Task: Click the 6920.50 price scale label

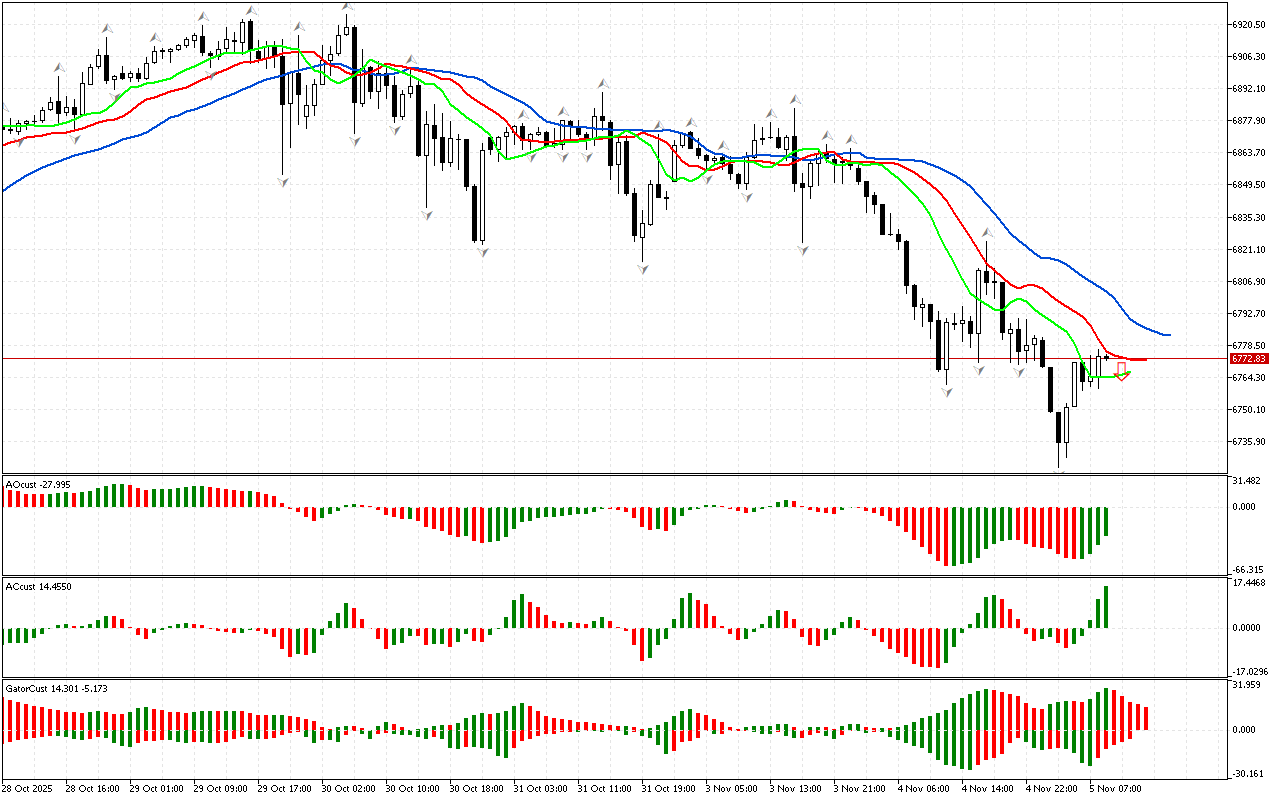Action: click(1250, 24)
